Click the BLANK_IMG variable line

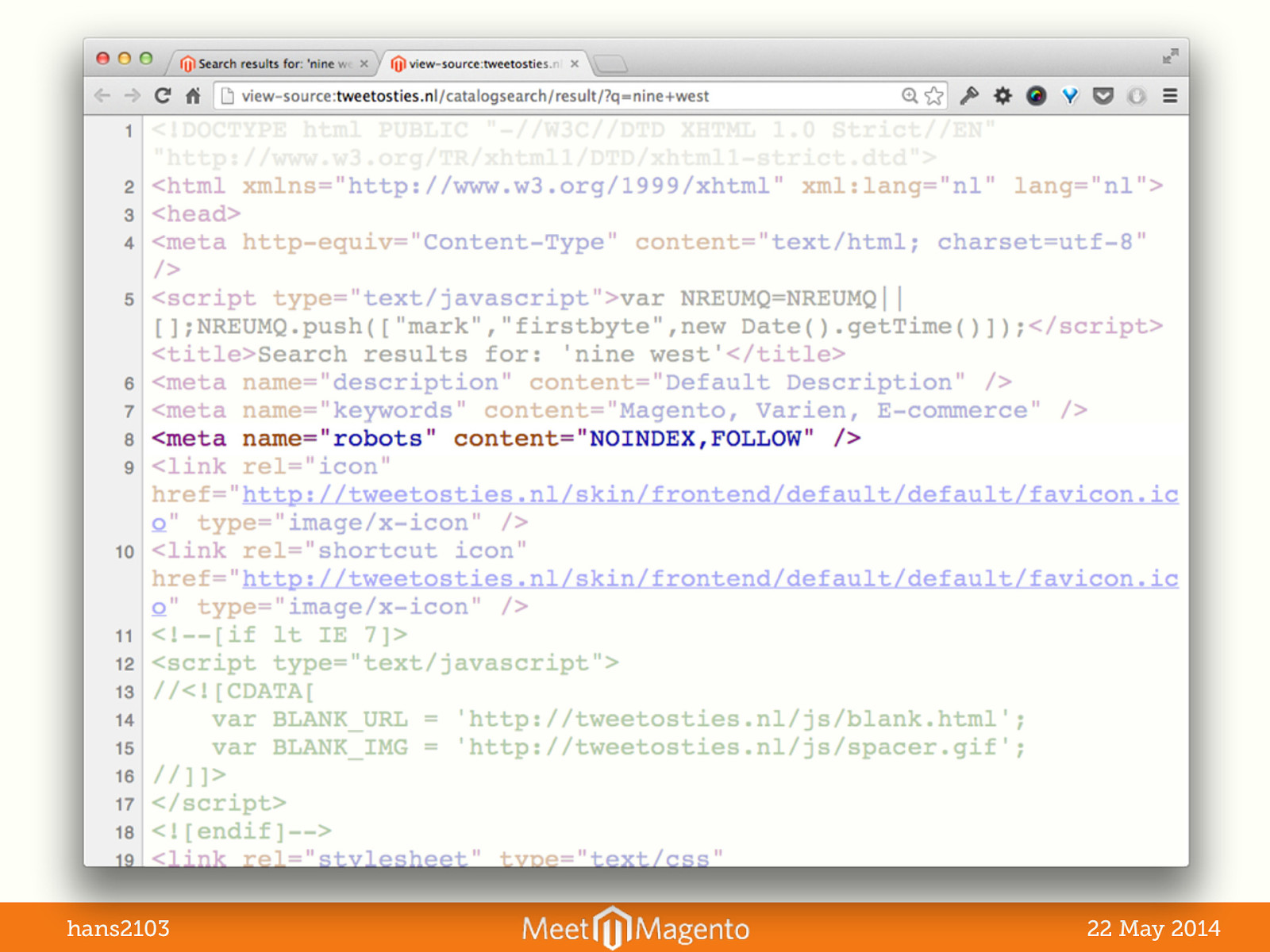click(x=618, y=747)
